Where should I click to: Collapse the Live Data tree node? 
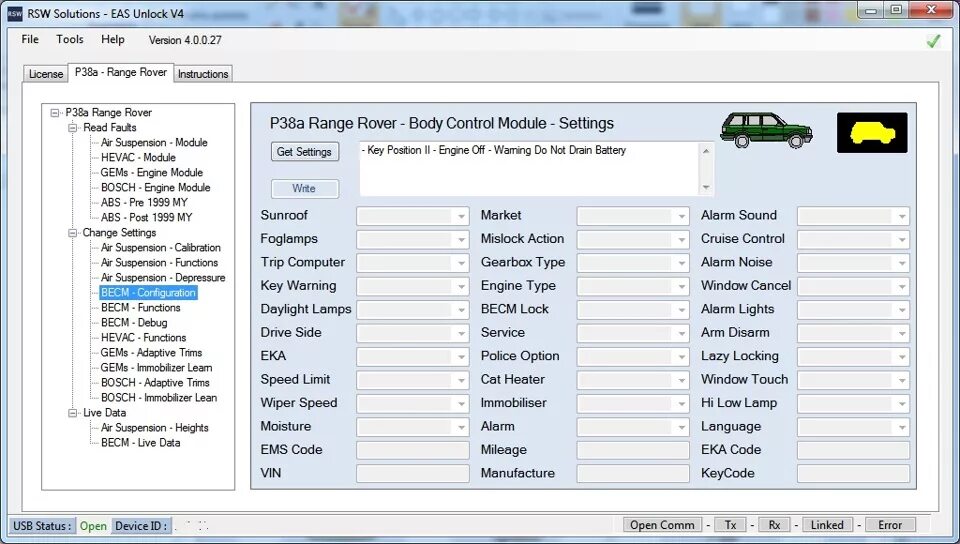coord(73,413)
